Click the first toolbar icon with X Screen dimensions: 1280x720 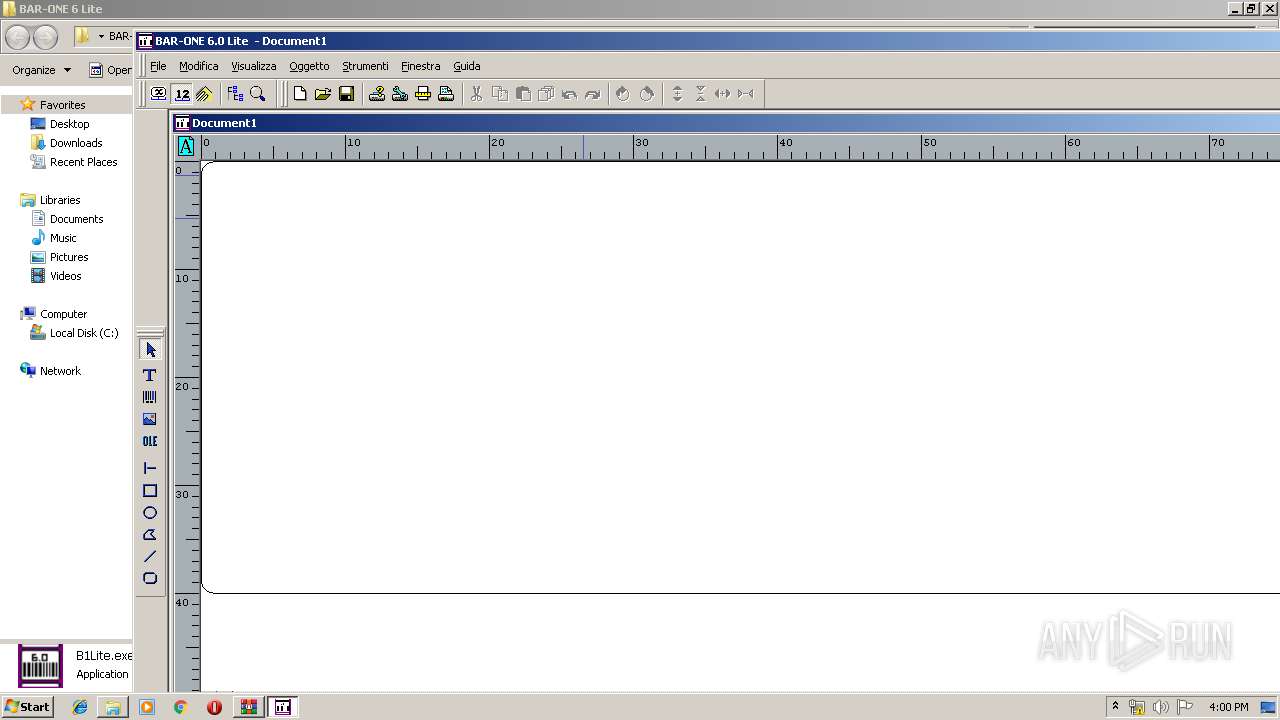(159, 94)
